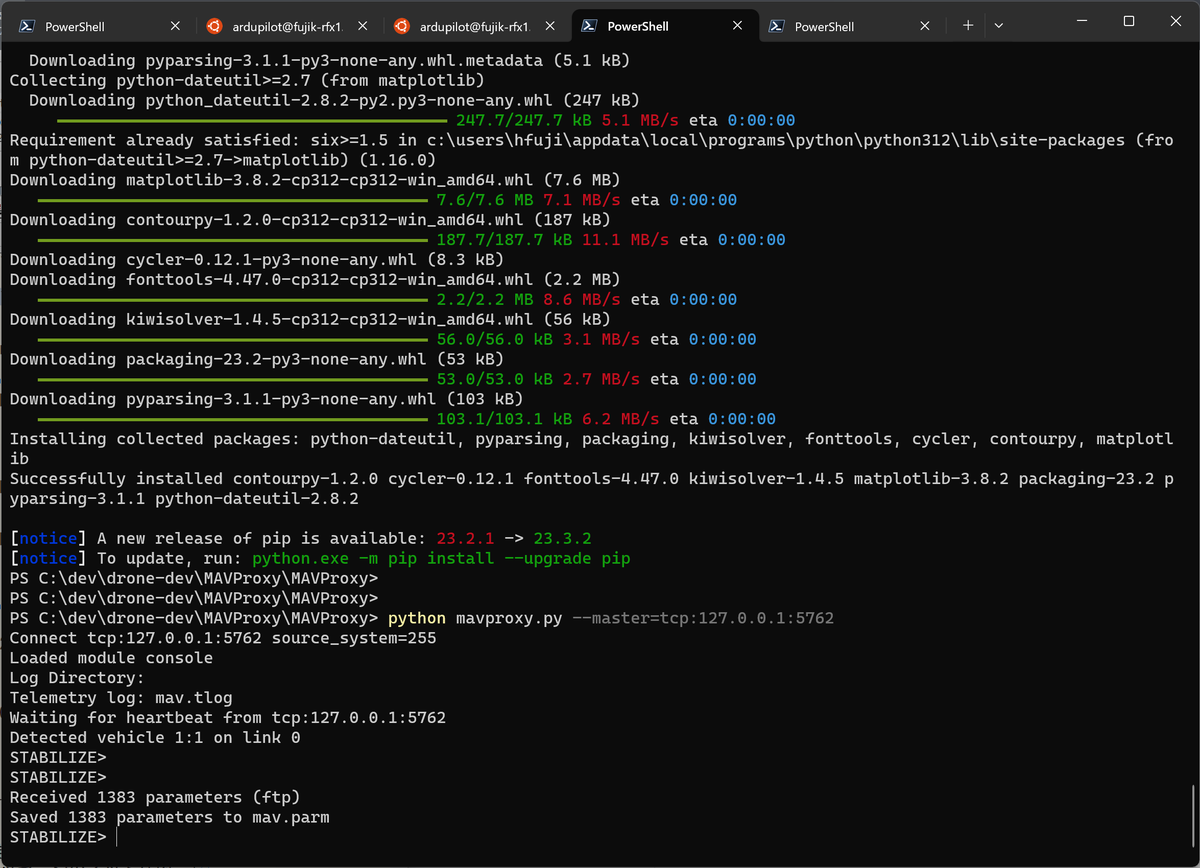The image size is (1200, 868).
Task: Click the last PowerShell tab's icon
Action: 777,27
